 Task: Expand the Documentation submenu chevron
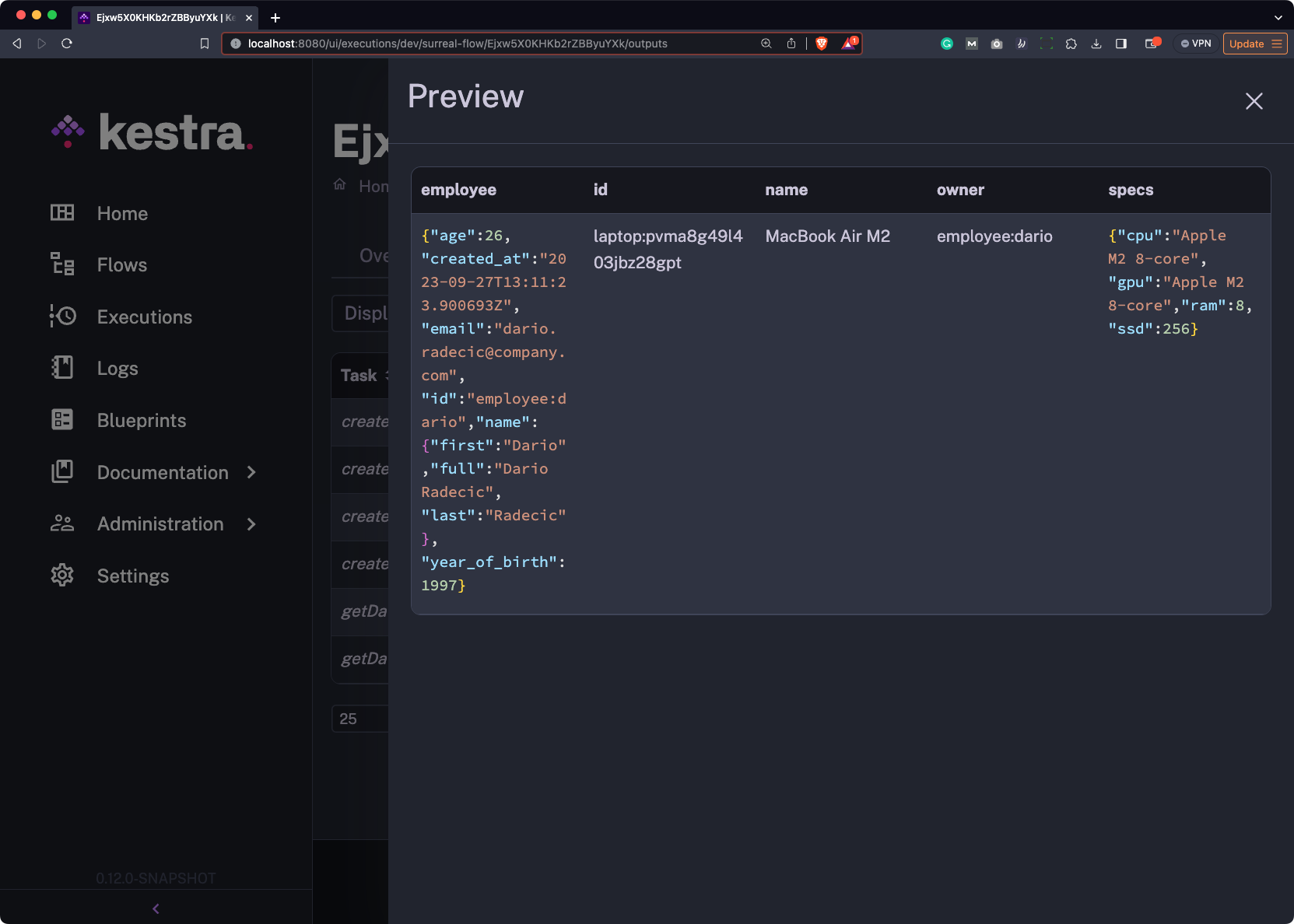click(x=251, y=472)
